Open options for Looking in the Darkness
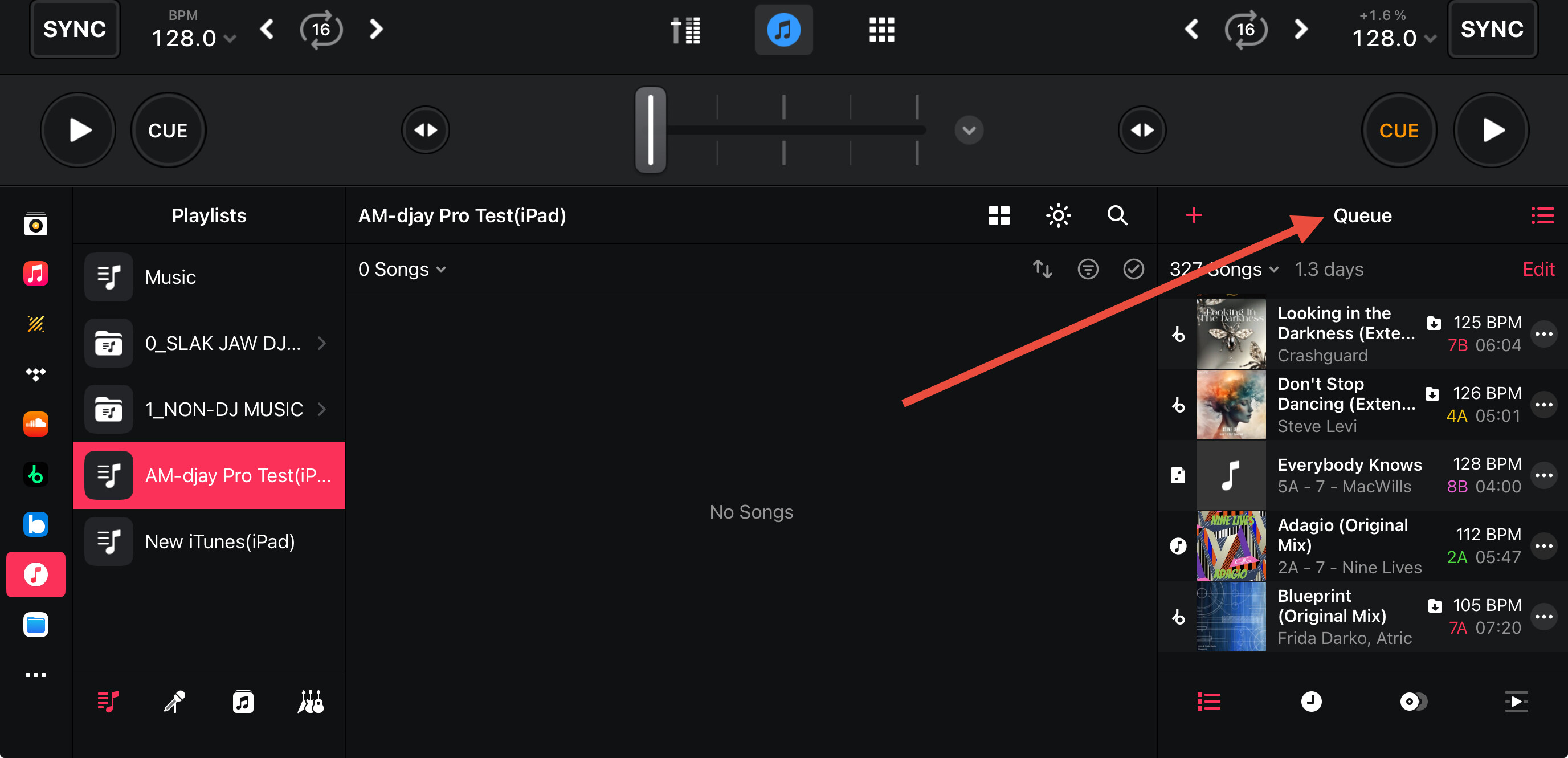 pos(1543,333)
